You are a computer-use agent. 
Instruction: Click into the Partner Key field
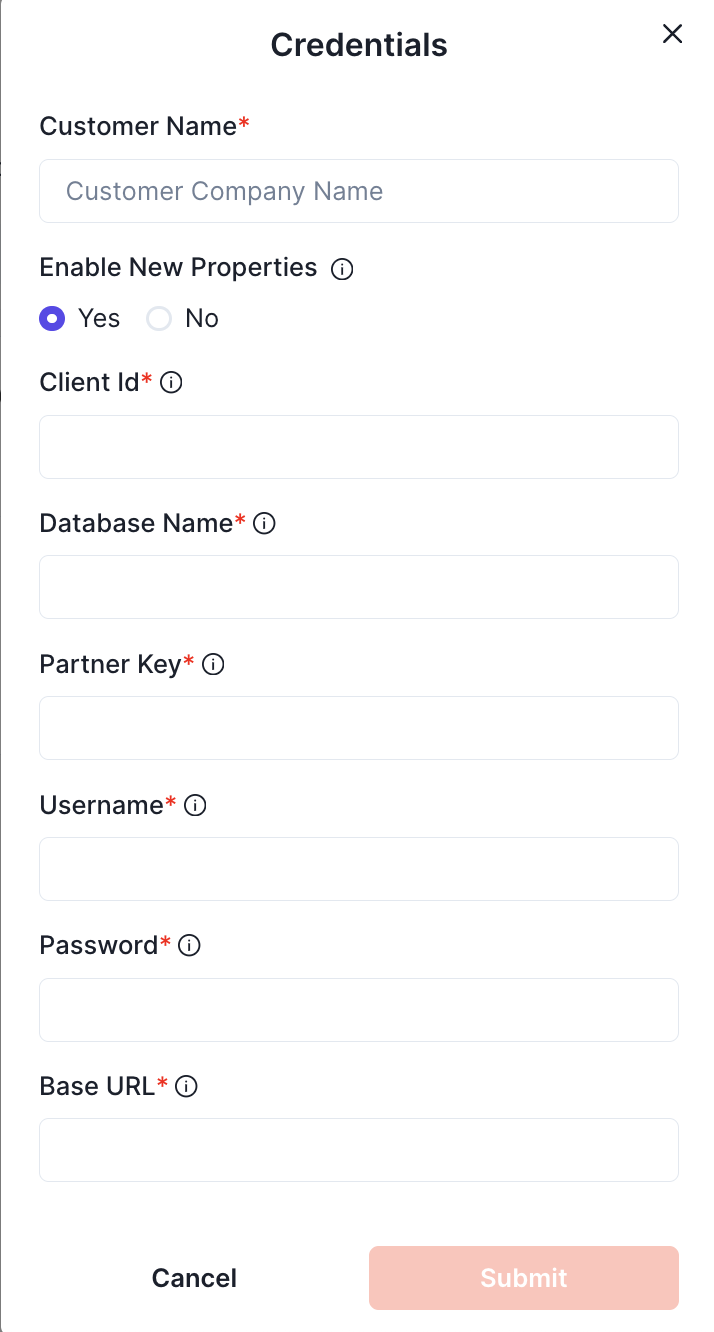click(x=358, y=728)
